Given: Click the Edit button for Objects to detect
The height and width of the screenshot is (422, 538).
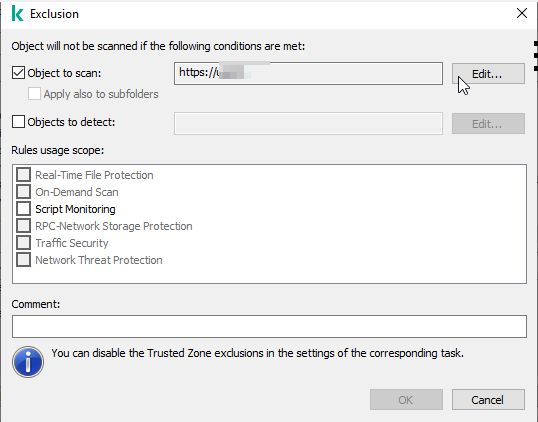Looking at the screenshot, I should [488, 124].
